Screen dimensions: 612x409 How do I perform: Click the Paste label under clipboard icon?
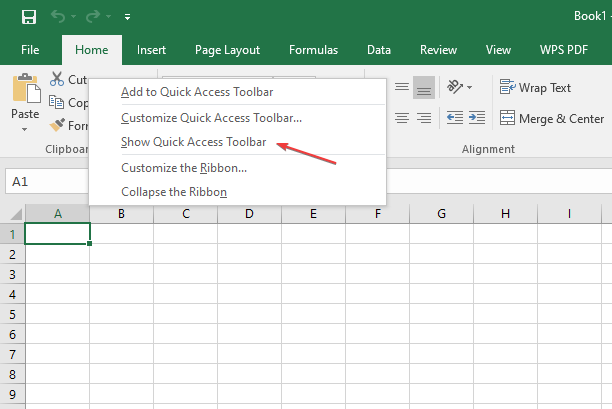tap(25, 114)
